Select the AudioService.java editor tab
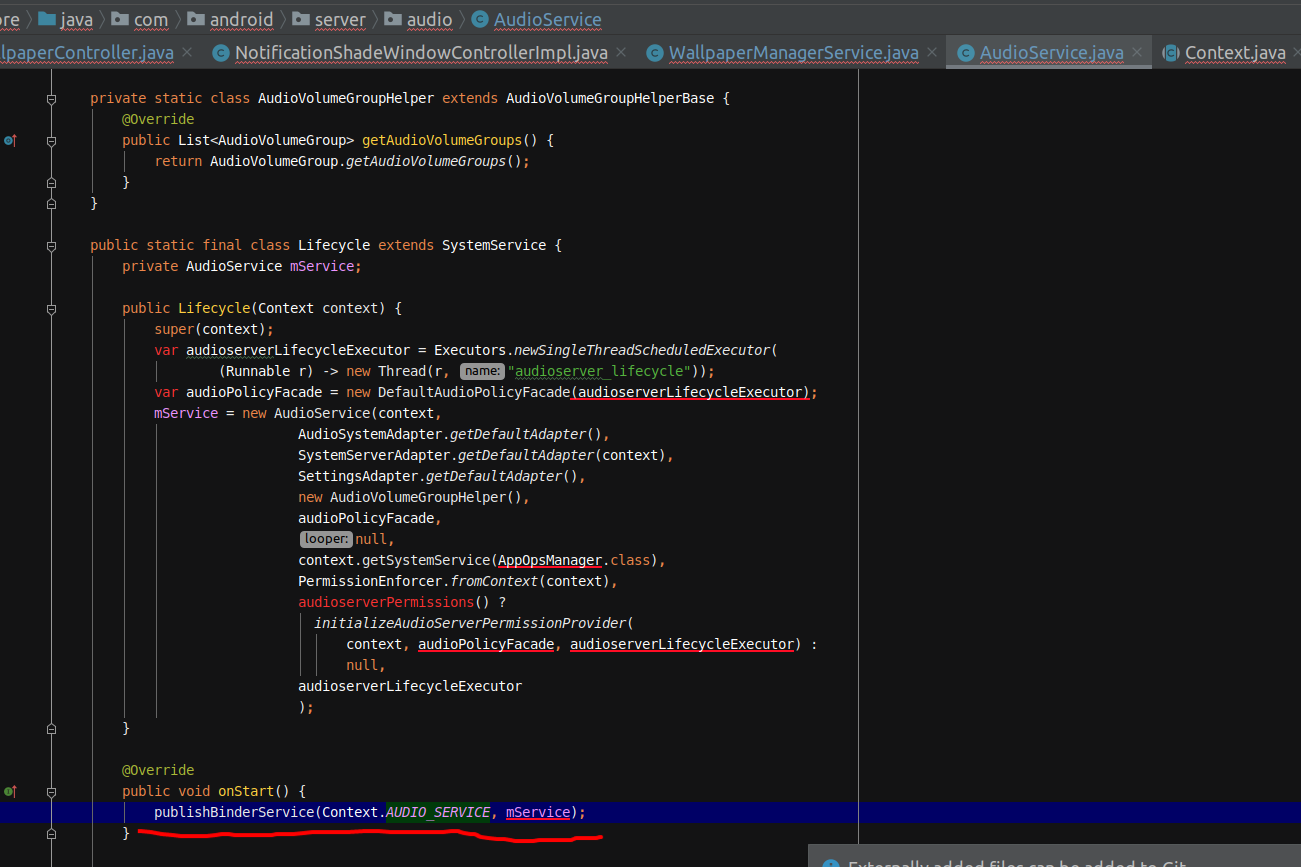 [1051, 52]
